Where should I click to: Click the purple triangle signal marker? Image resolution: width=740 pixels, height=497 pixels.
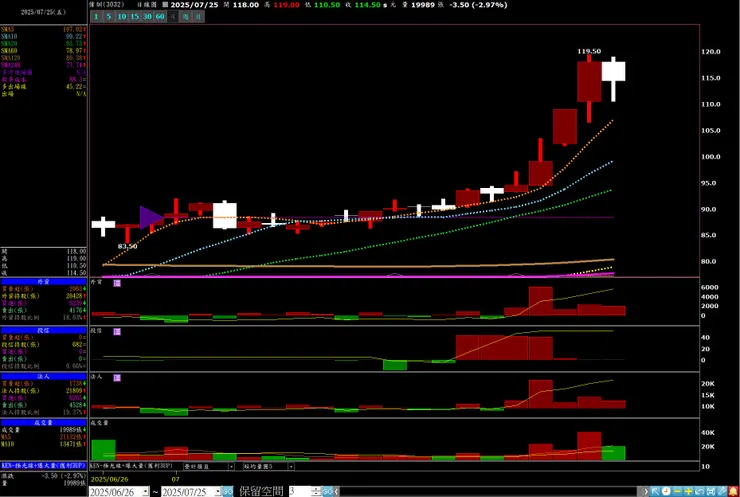[x=151, y=218]
